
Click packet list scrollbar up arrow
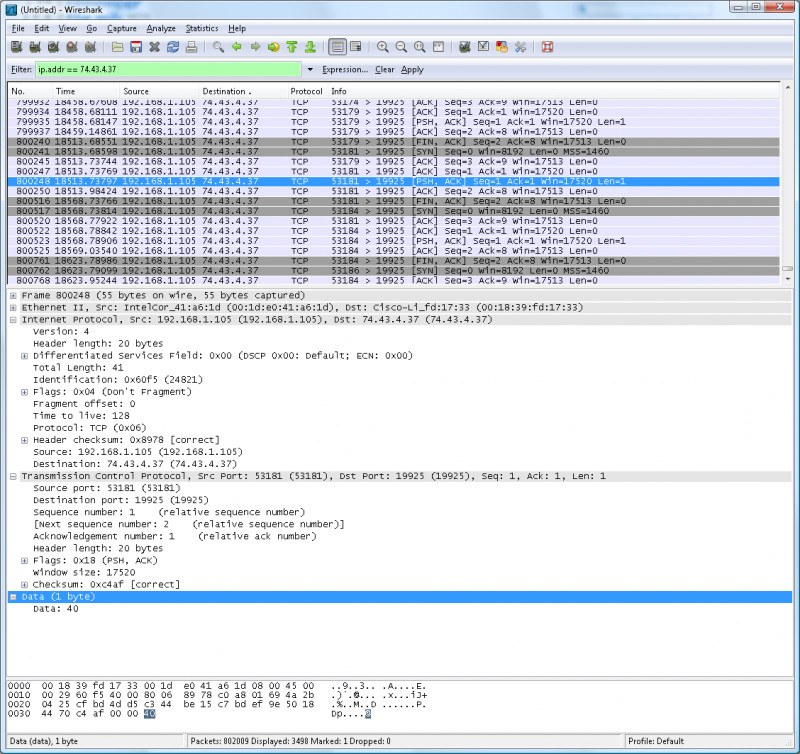pos(787,87)
